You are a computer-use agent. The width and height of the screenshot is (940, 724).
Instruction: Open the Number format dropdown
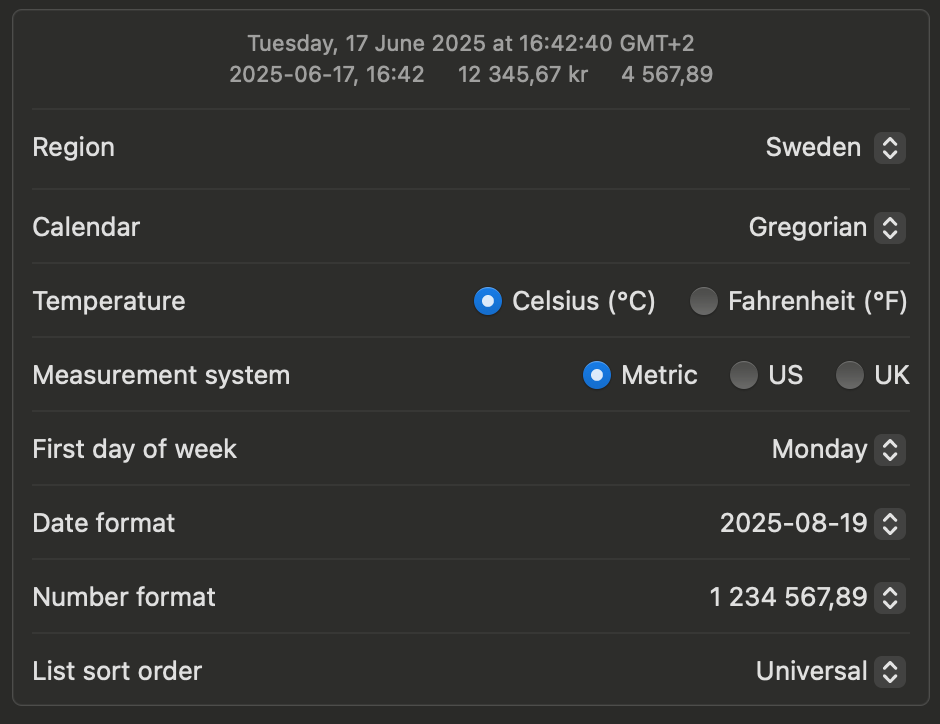click(788, 598)
